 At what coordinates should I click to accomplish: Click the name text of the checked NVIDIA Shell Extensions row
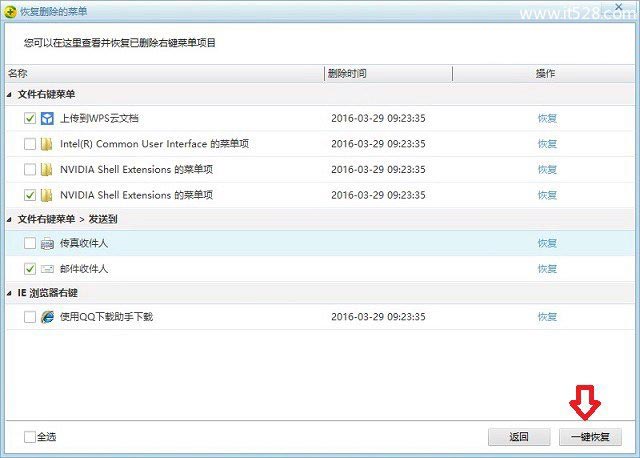click(x=136, y=195)
